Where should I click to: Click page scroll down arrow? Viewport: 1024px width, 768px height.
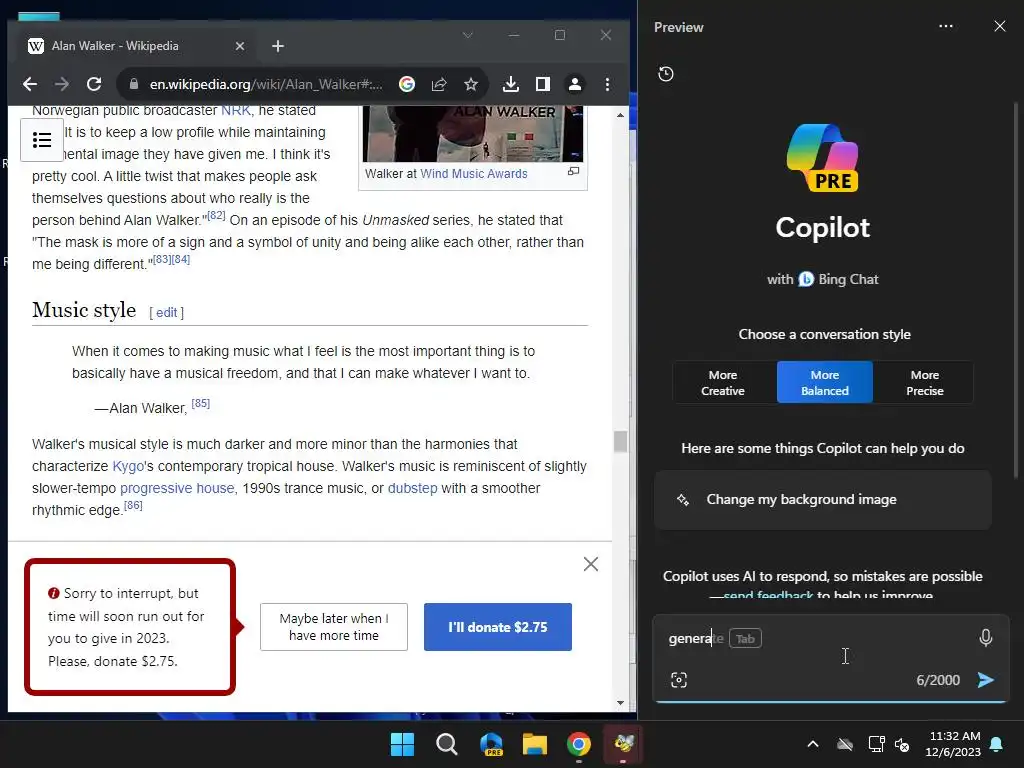620,703
